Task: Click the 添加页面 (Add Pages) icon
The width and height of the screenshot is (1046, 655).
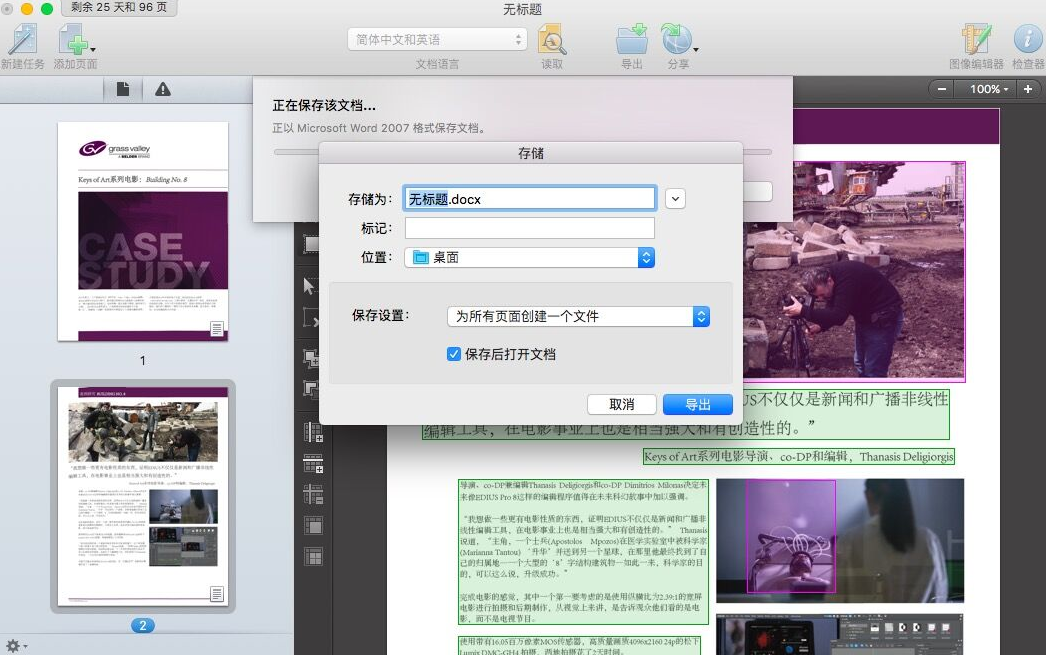Action: tap(74, 40)
